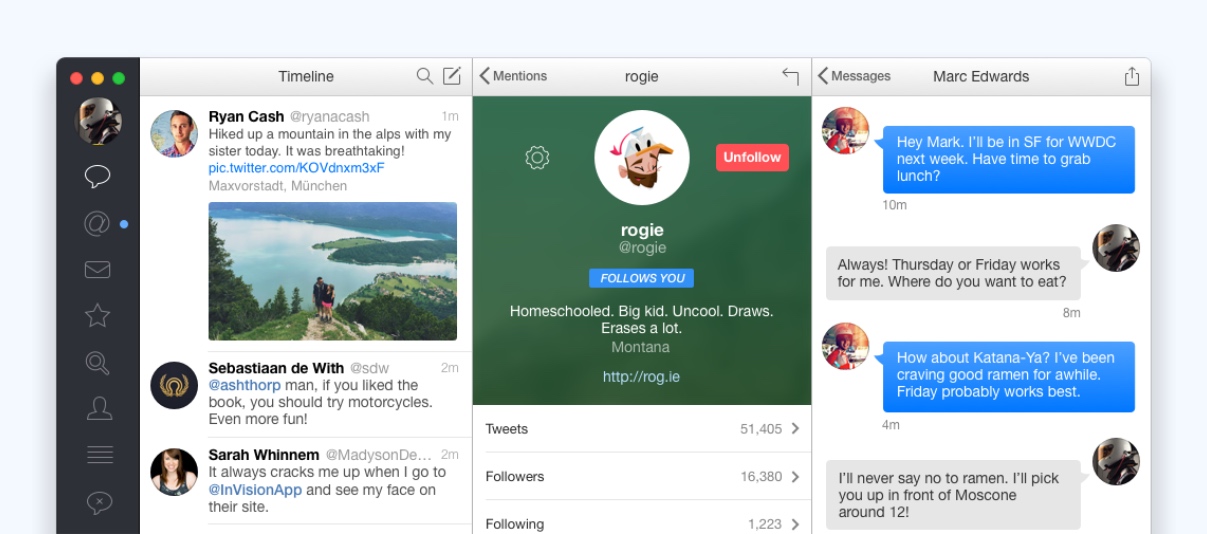The width and height of the screenshot is (1207, 534).
Task: Expand the Following row showing 1,223
Action: [642, 523]
